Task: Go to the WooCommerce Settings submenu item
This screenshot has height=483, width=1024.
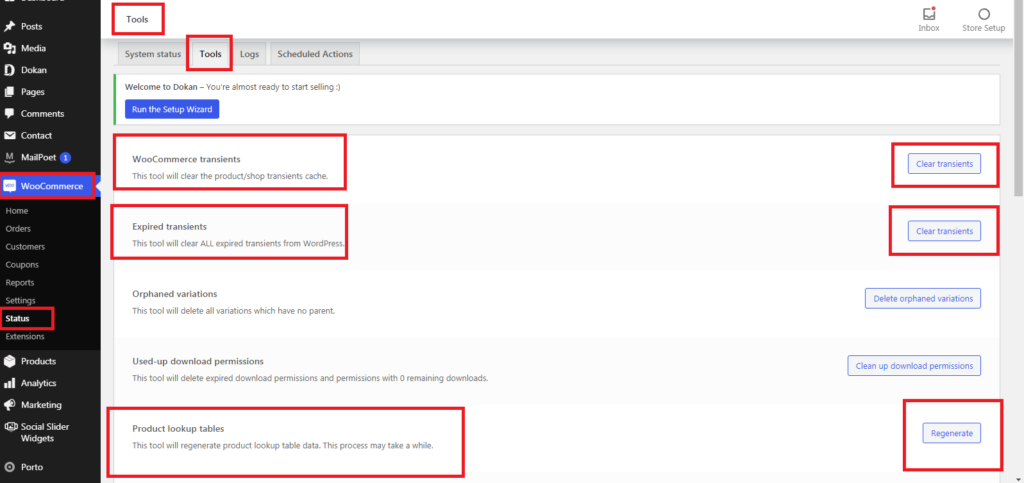Action: (20, 301)
